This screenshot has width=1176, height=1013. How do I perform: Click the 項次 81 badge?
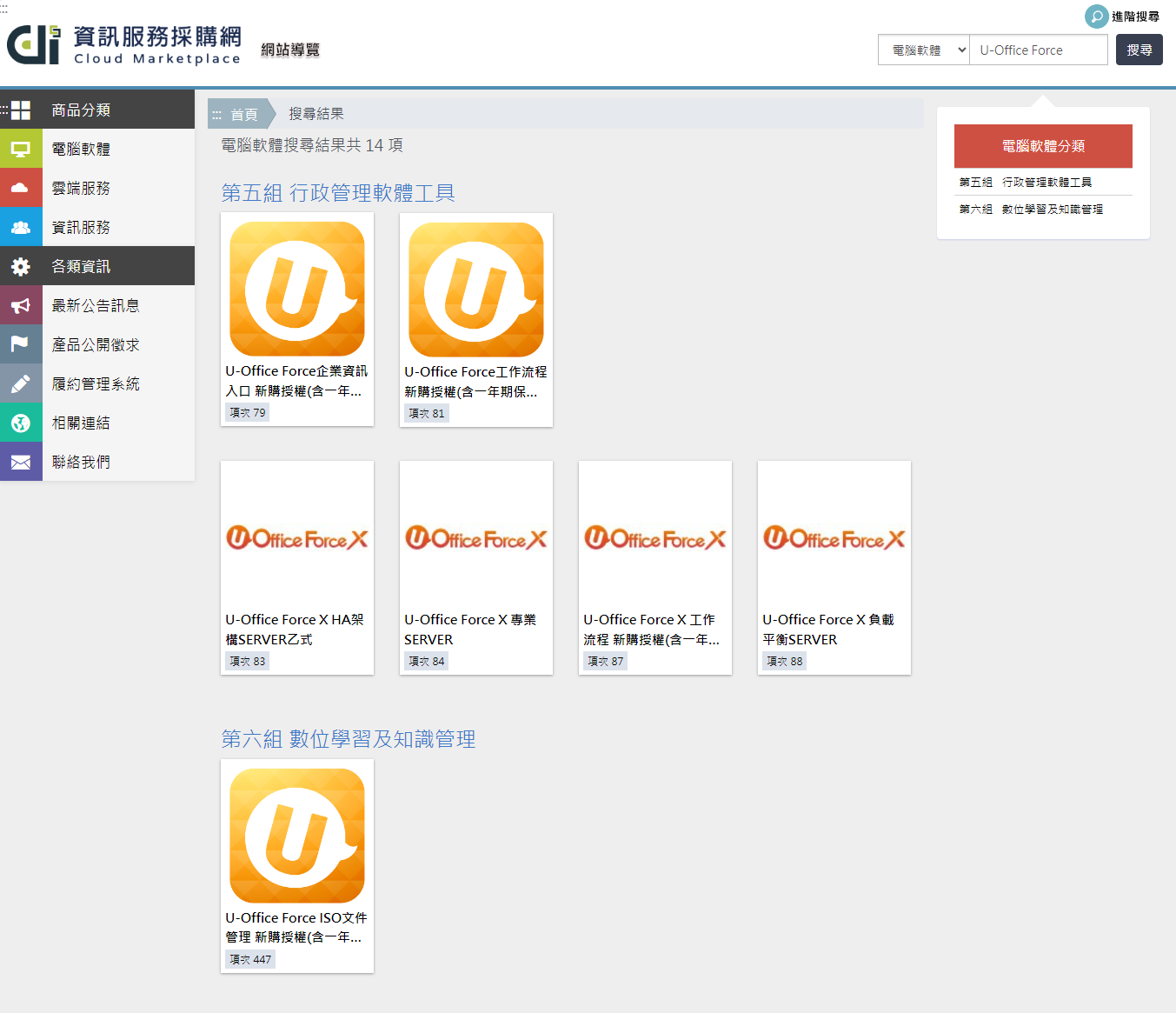coord(427,413)
